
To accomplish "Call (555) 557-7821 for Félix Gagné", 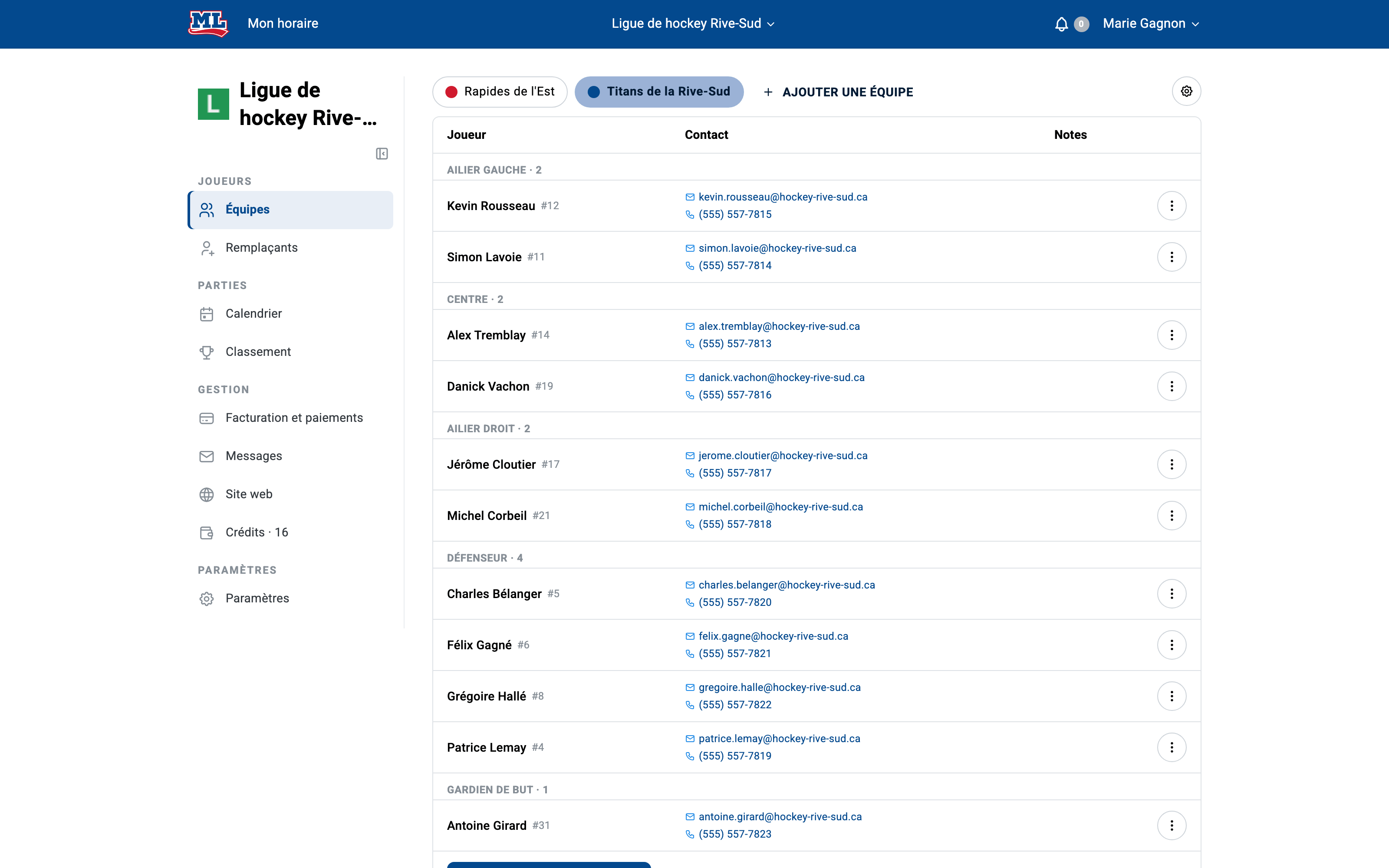I will point(735,653).
